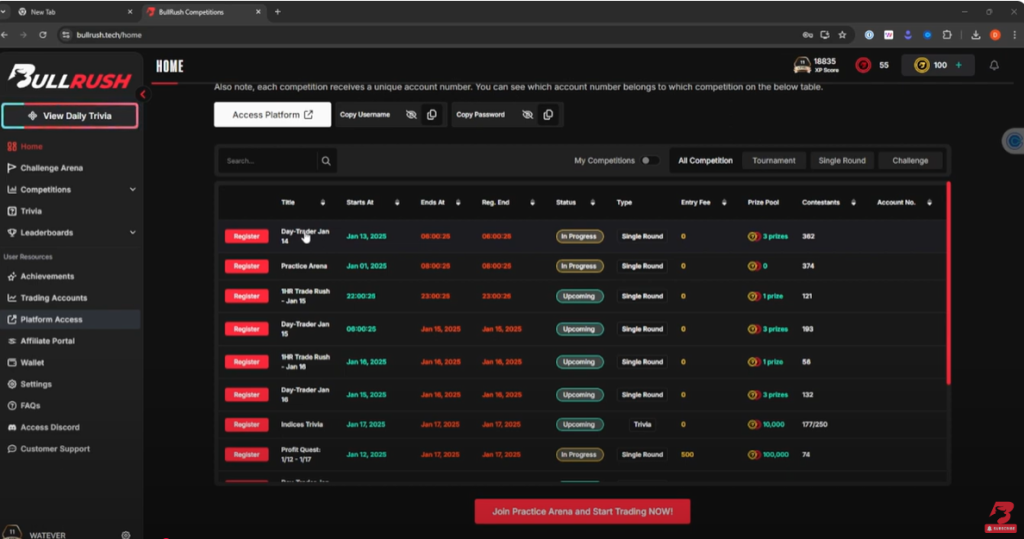This screenshot has width=1024, height=539.
Task: Click the gear icon beside WATEVER profile
Action: 125,535
